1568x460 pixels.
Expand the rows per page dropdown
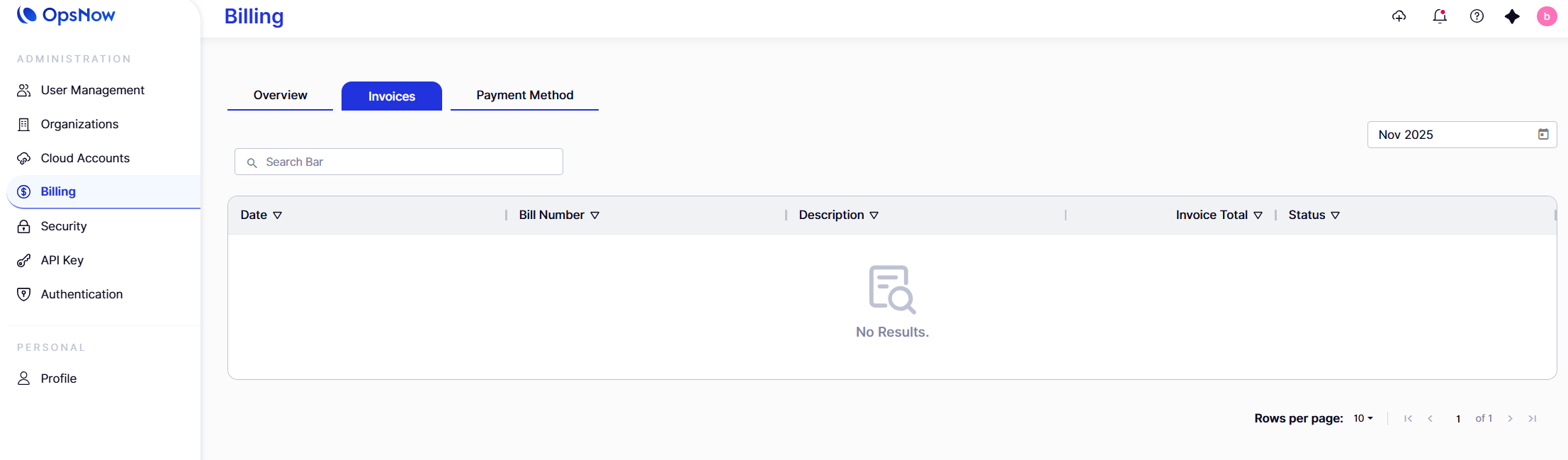pos(1363,419)
